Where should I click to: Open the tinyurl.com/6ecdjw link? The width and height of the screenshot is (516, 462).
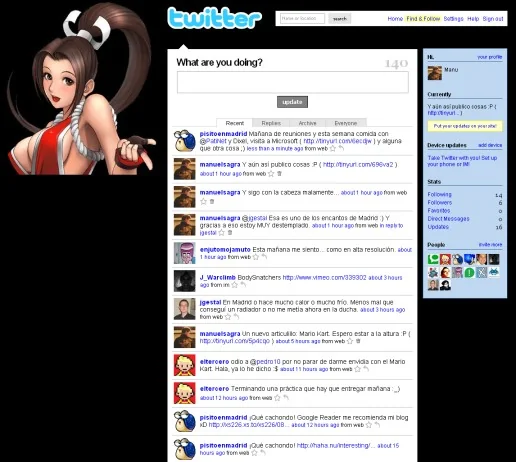[337, 141]
